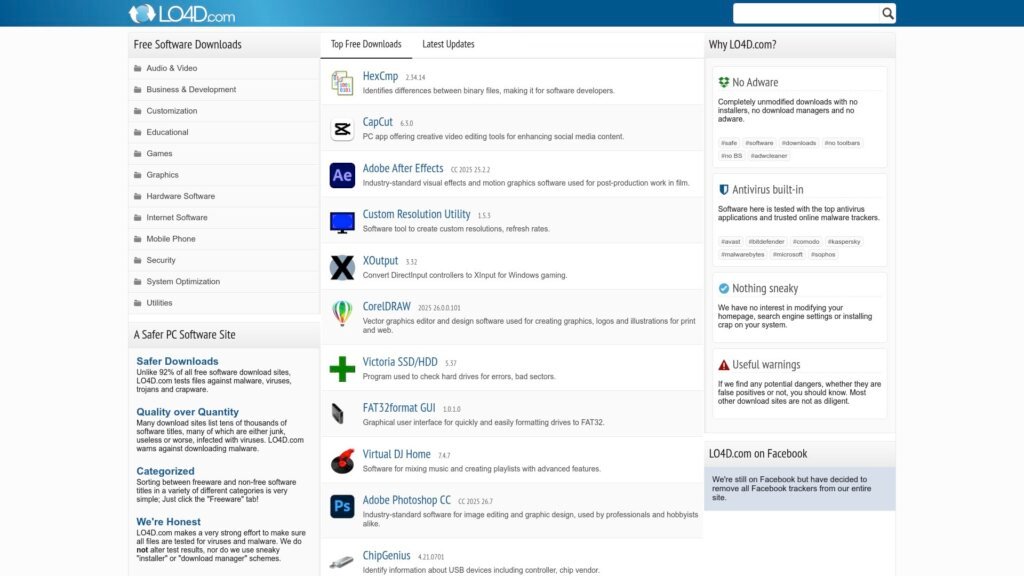Click the Safer Downloads heading
This screenshot has height=576, width=1024.
pos(178,361)
